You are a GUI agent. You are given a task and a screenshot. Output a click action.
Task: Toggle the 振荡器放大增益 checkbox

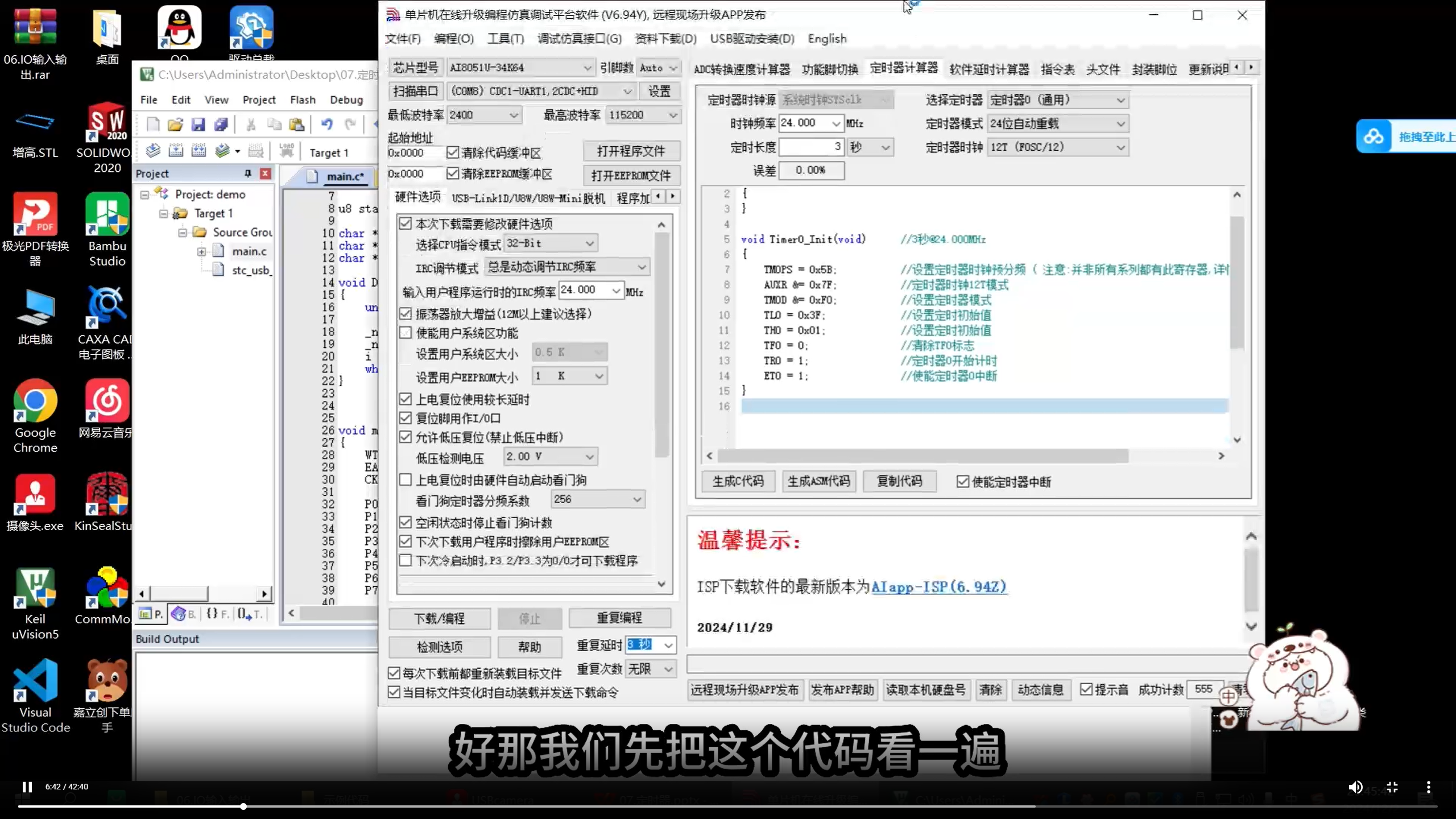406,313
